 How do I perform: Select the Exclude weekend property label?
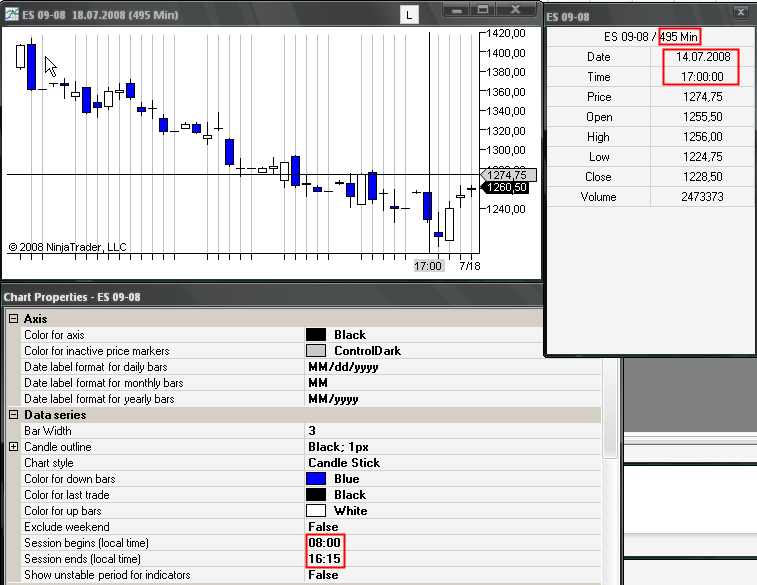pos(67,527)
